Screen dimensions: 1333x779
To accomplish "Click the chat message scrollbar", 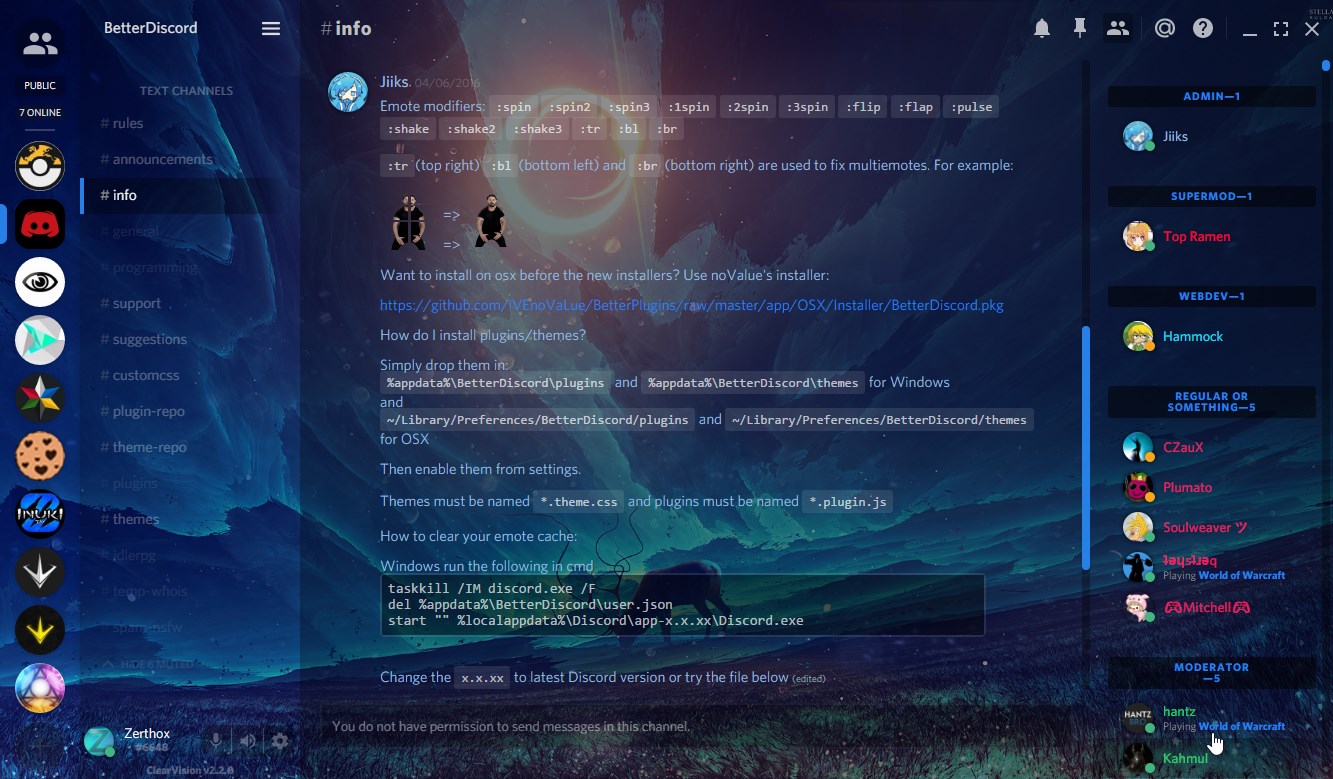I will tap(1086, 446).
